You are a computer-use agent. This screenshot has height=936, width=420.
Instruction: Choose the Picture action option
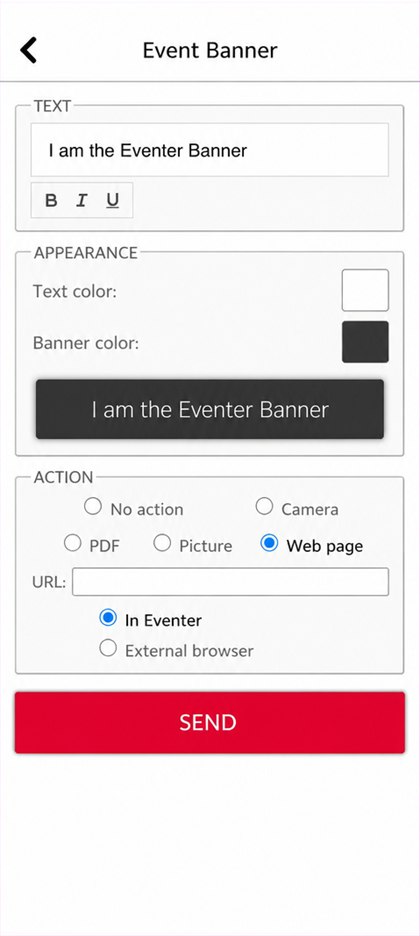coord(162,543)
